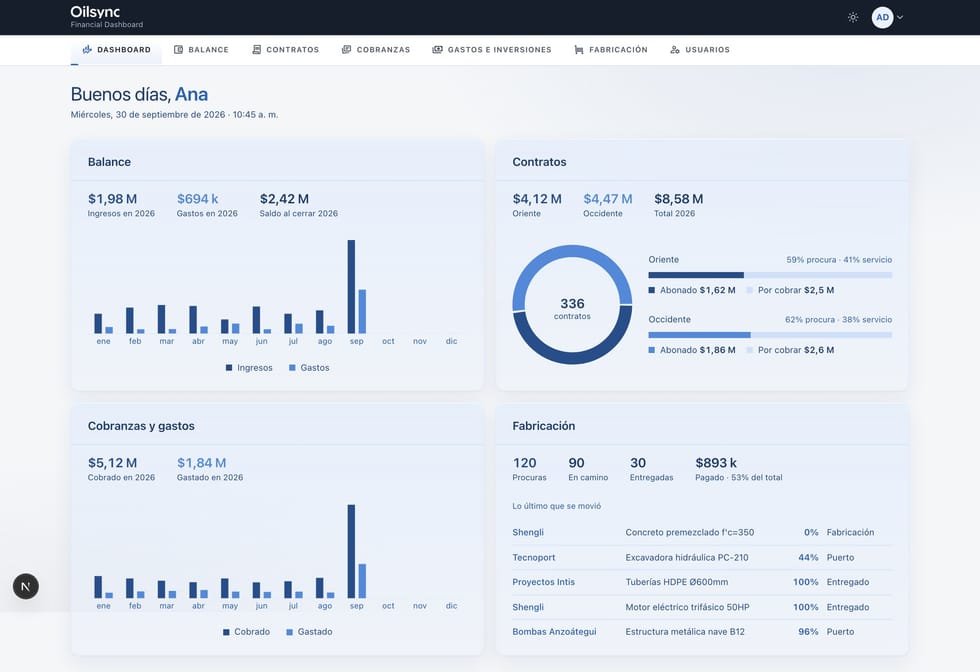The width and height of the screenshot is (980, 672).
Task: Open the Fabricación card heading
Action: [x=544, y=426]
